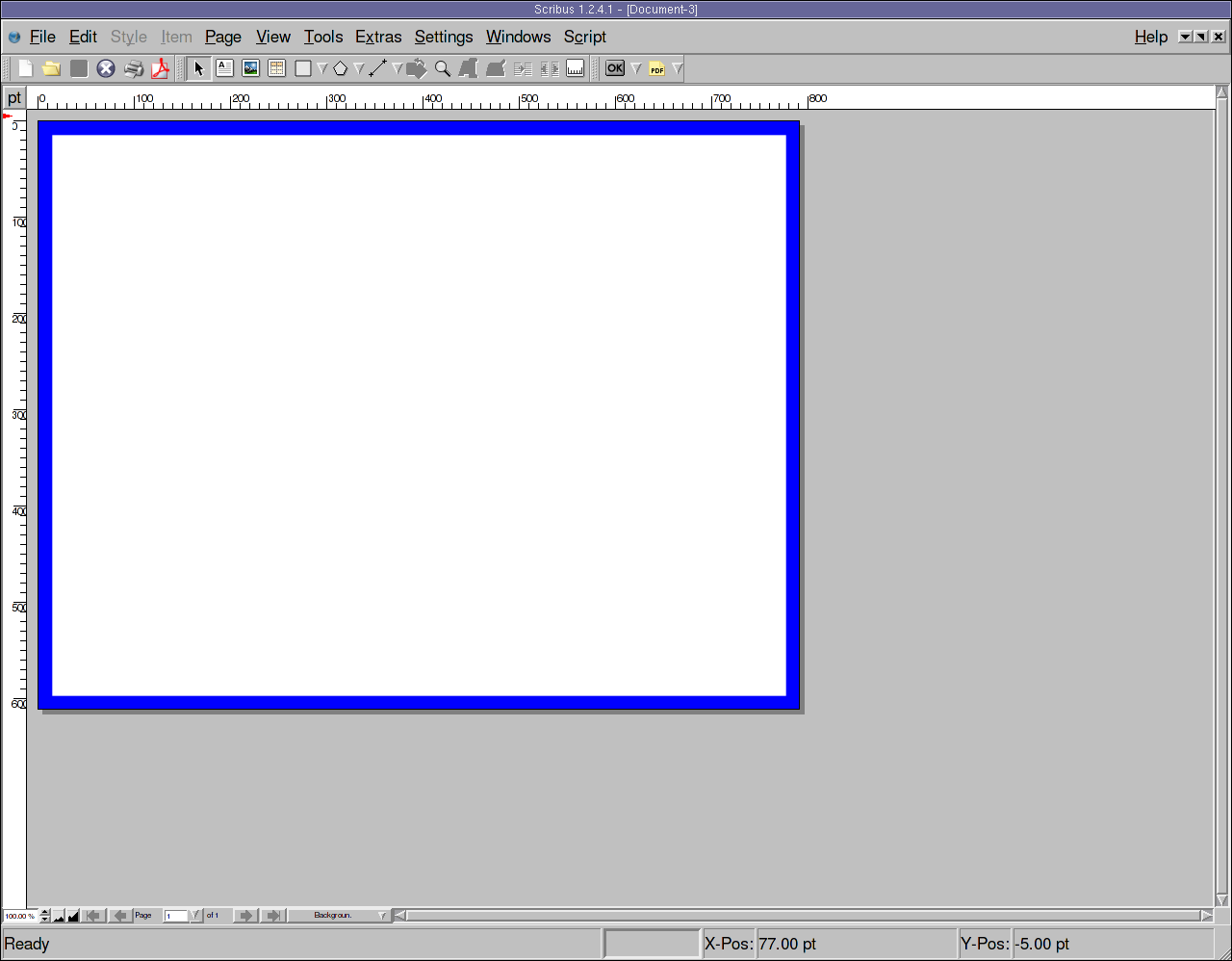Expand the shape dropdown arrow beside rectangle
Image resolution: width=1232 pixels, height=961 pixels.
322,68
